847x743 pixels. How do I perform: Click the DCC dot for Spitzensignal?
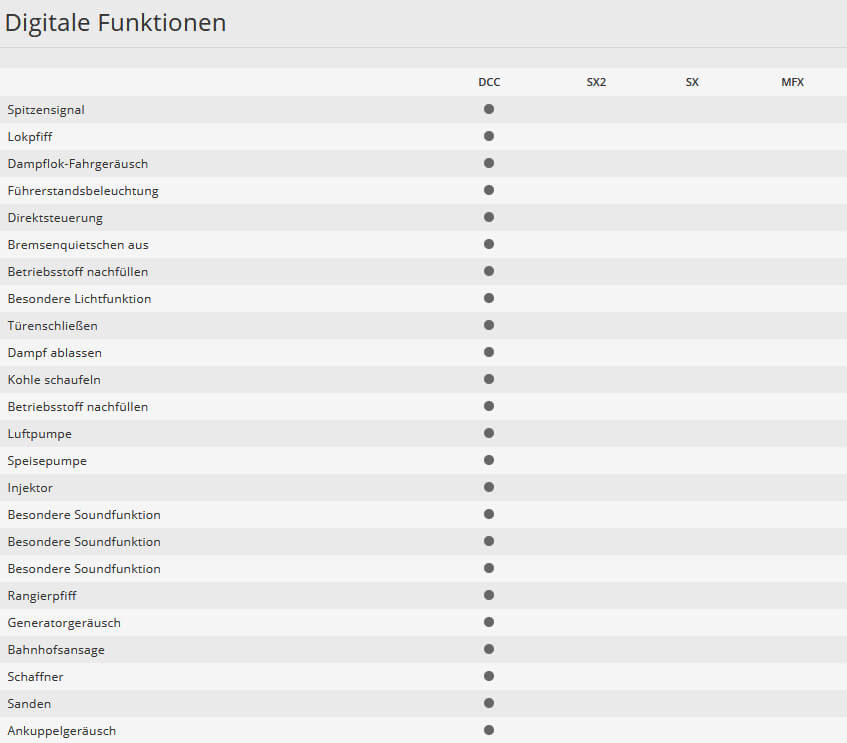[489, 109]
